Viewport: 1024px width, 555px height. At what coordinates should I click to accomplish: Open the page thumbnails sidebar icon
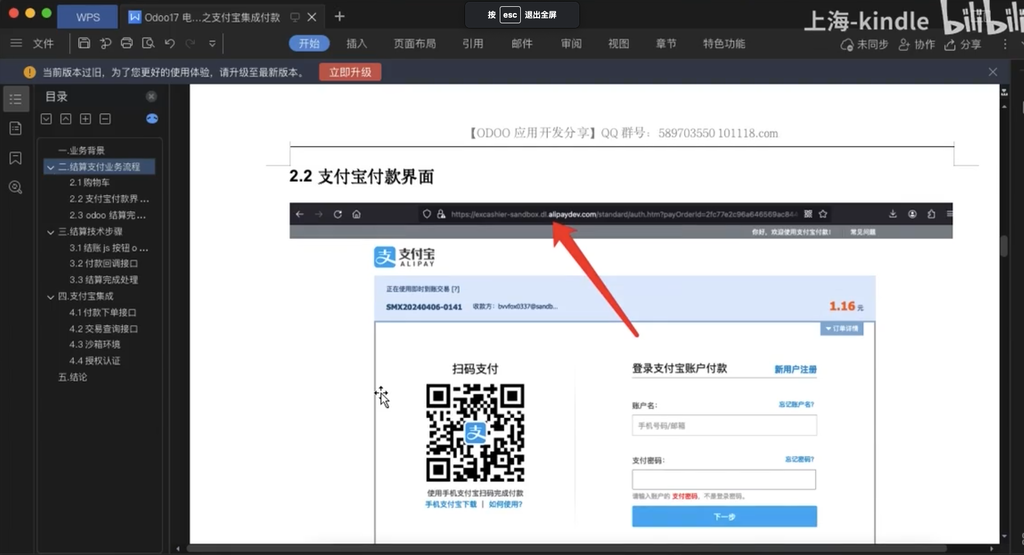tap(16, 128)
